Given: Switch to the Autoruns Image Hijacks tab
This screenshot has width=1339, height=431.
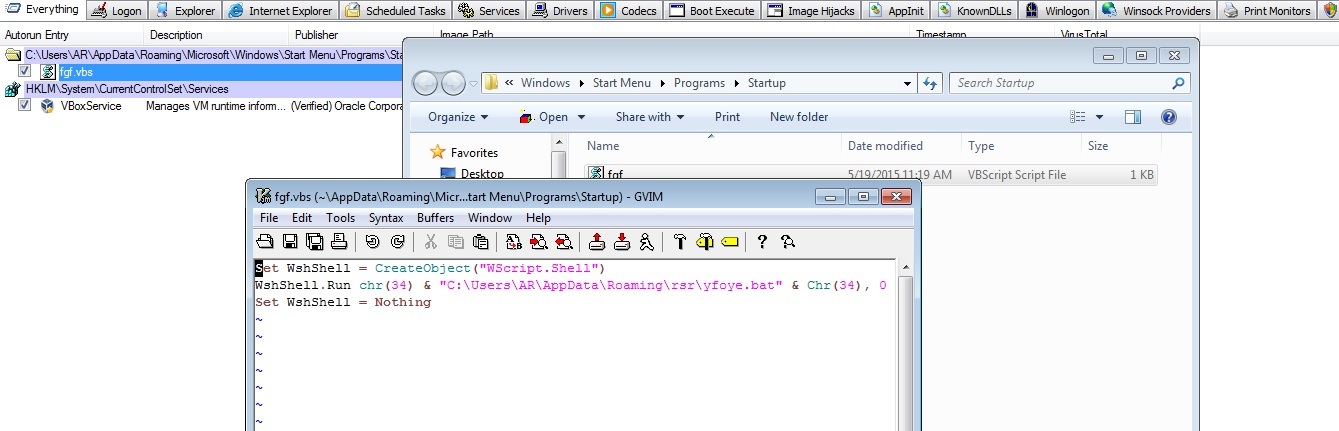Looking at the screenshot, I should 810,11.
